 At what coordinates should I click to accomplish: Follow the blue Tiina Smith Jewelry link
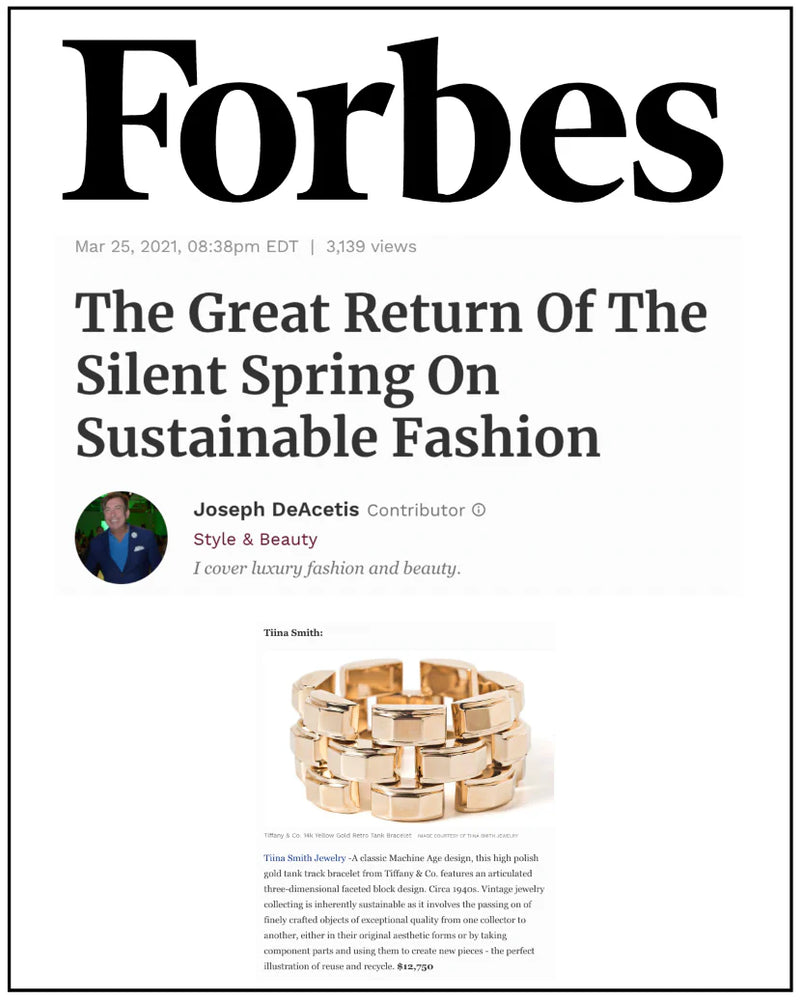[x=304, y=858]
